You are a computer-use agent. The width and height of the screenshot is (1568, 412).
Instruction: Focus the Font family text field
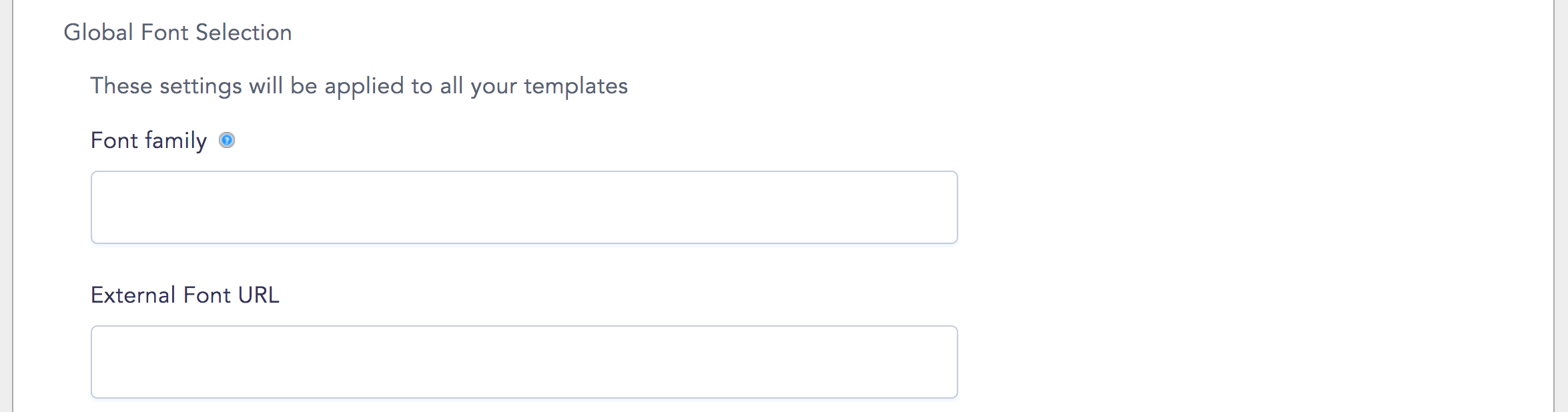[x=524, y=207]
